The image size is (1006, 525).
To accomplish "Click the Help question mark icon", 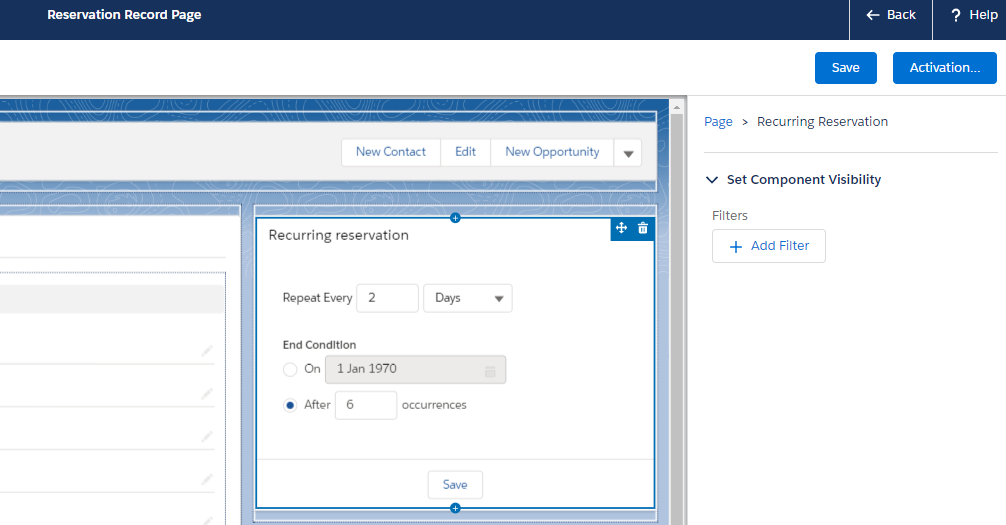I will 956,15.
